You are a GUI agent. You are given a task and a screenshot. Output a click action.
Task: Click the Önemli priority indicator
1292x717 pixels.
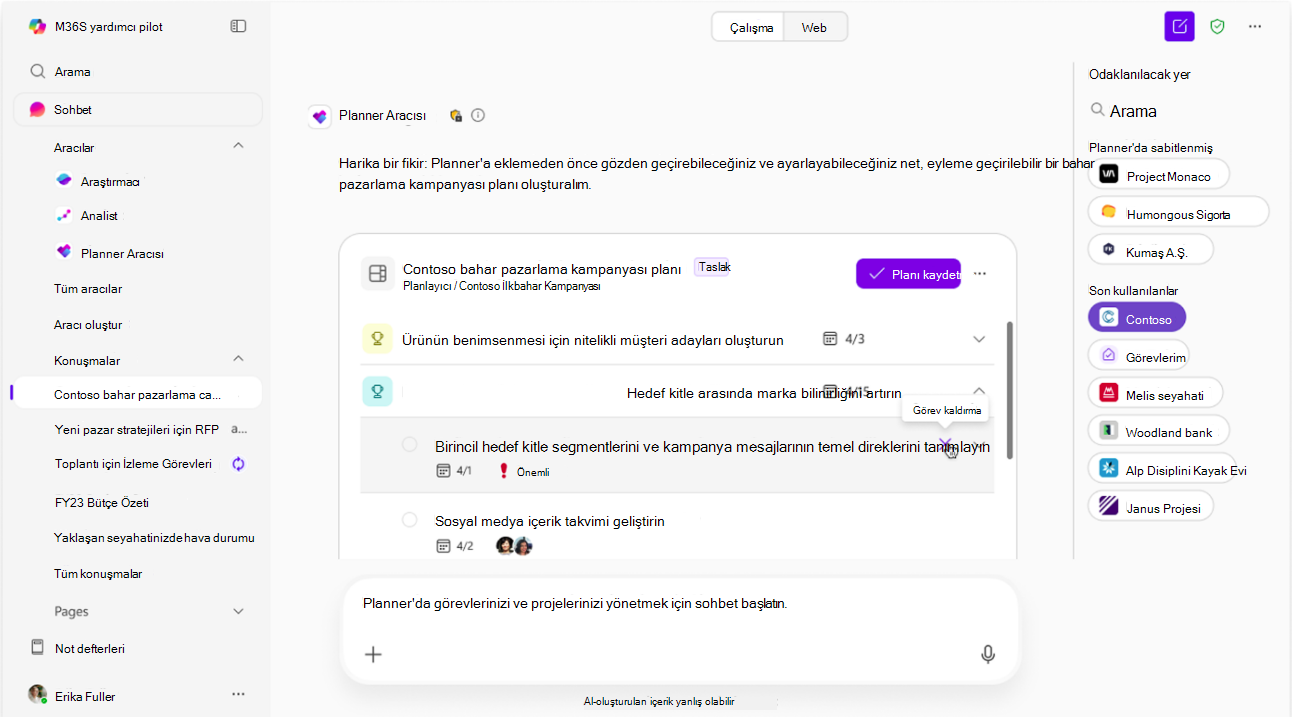[523, 471]
